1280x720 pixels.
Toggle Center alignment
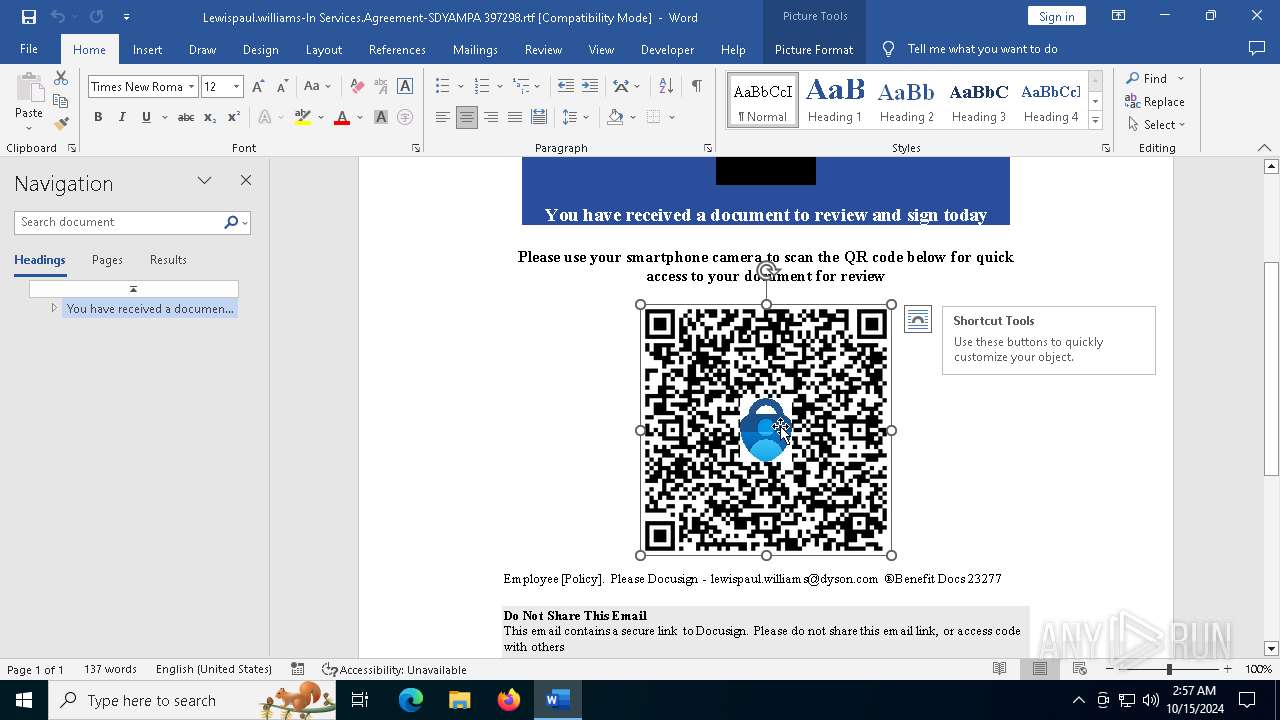(467, 117)
